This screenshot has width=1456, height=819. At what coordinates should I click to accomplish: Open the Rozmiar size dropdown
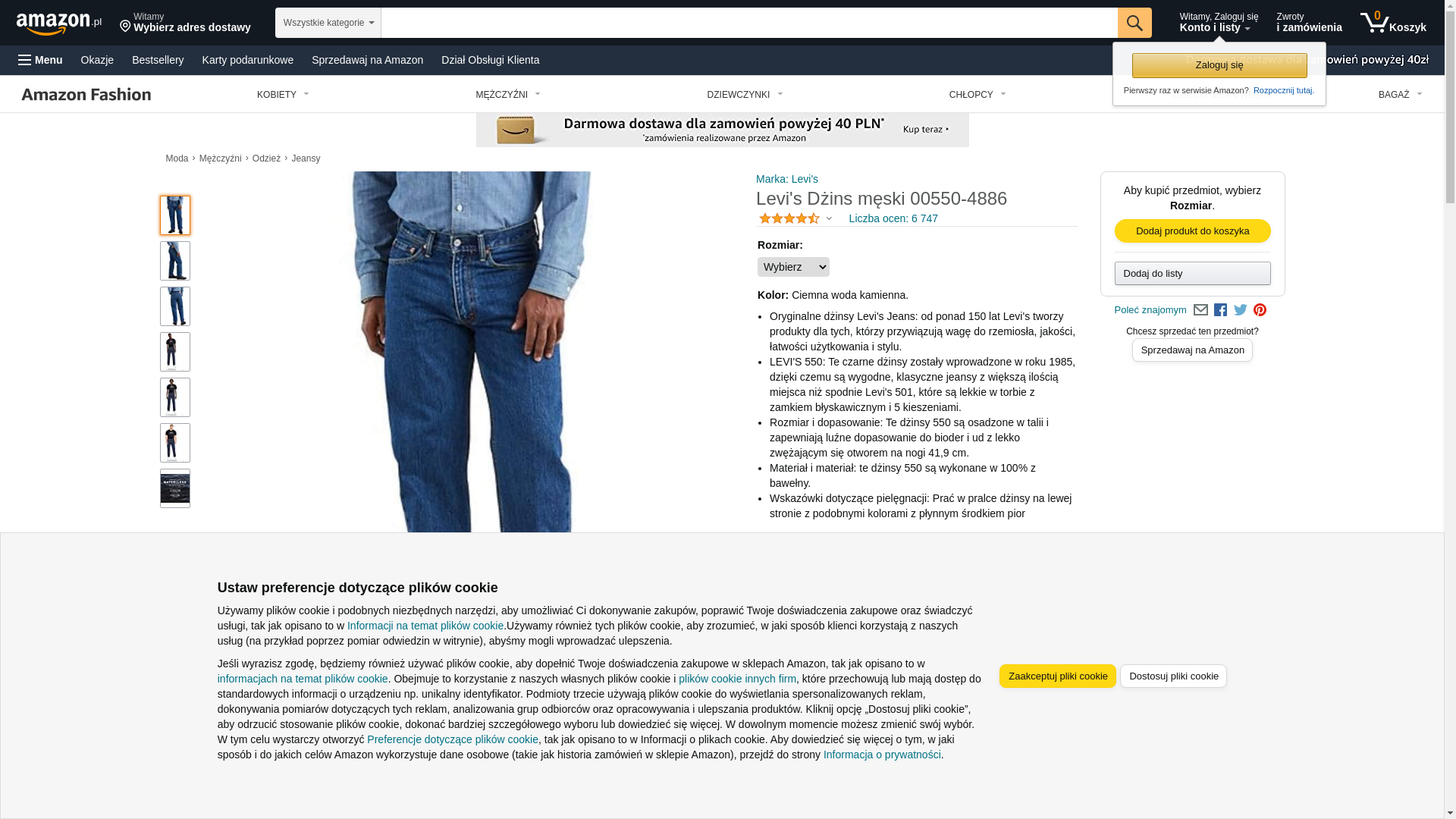[x=793, y=267]
